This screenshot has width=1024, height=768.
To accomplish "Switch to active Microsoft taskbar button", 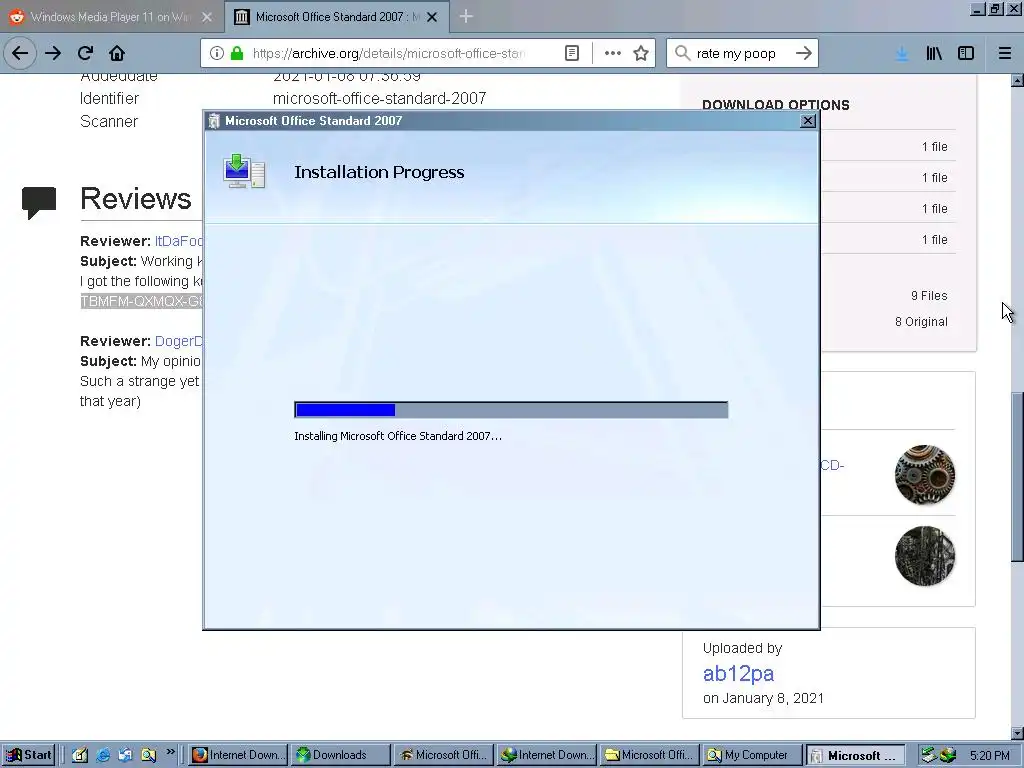I will click(x=856, y=755).
